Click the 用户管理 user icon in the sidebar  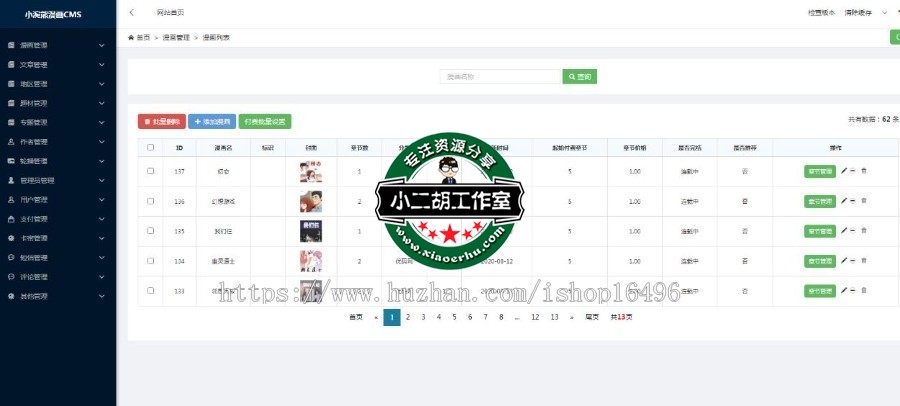pyautogui.click(x=11, y=200)
